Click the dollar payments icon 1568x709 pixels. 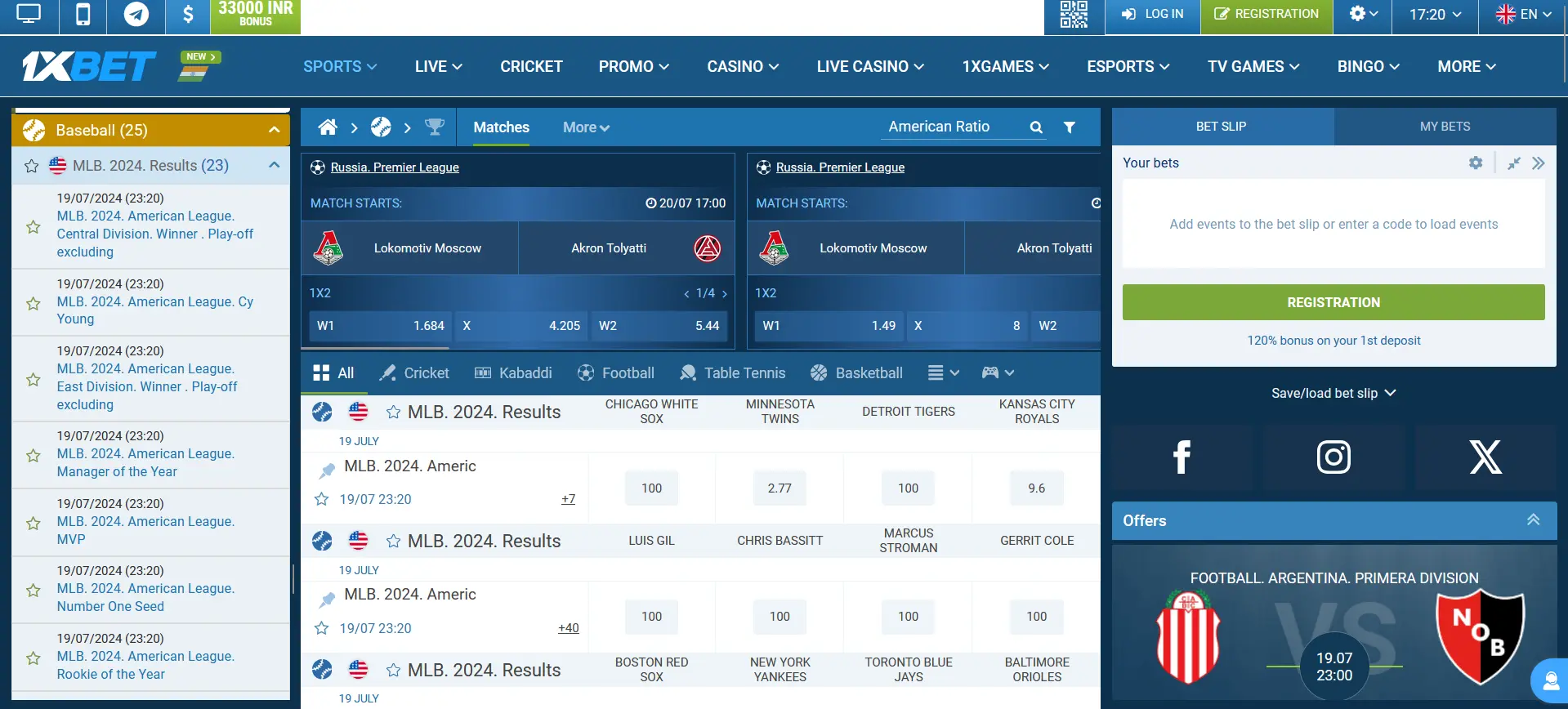pyautogui.click(x=188, y=14)
